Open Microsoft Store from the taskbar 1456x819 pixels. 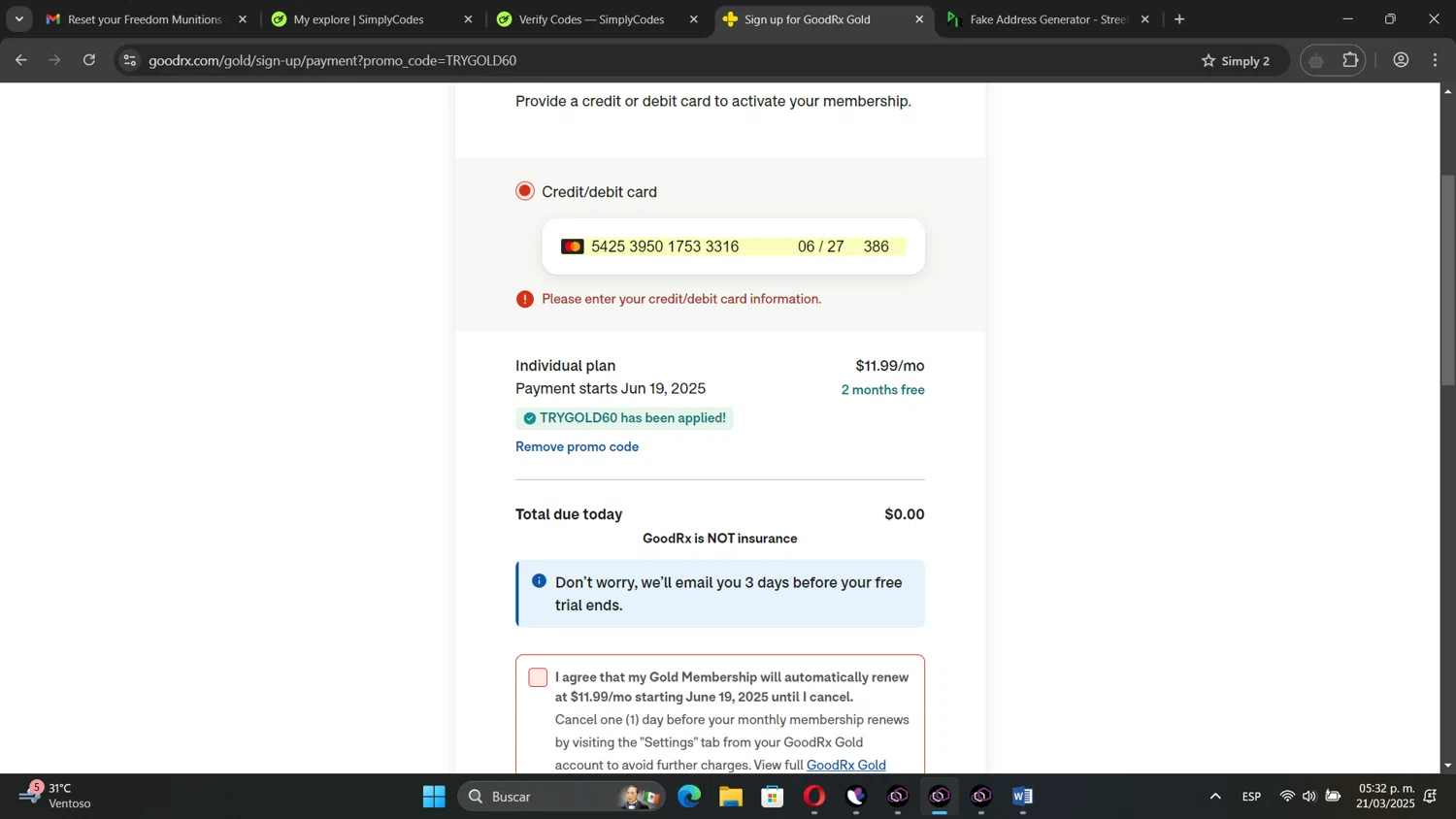773,797
